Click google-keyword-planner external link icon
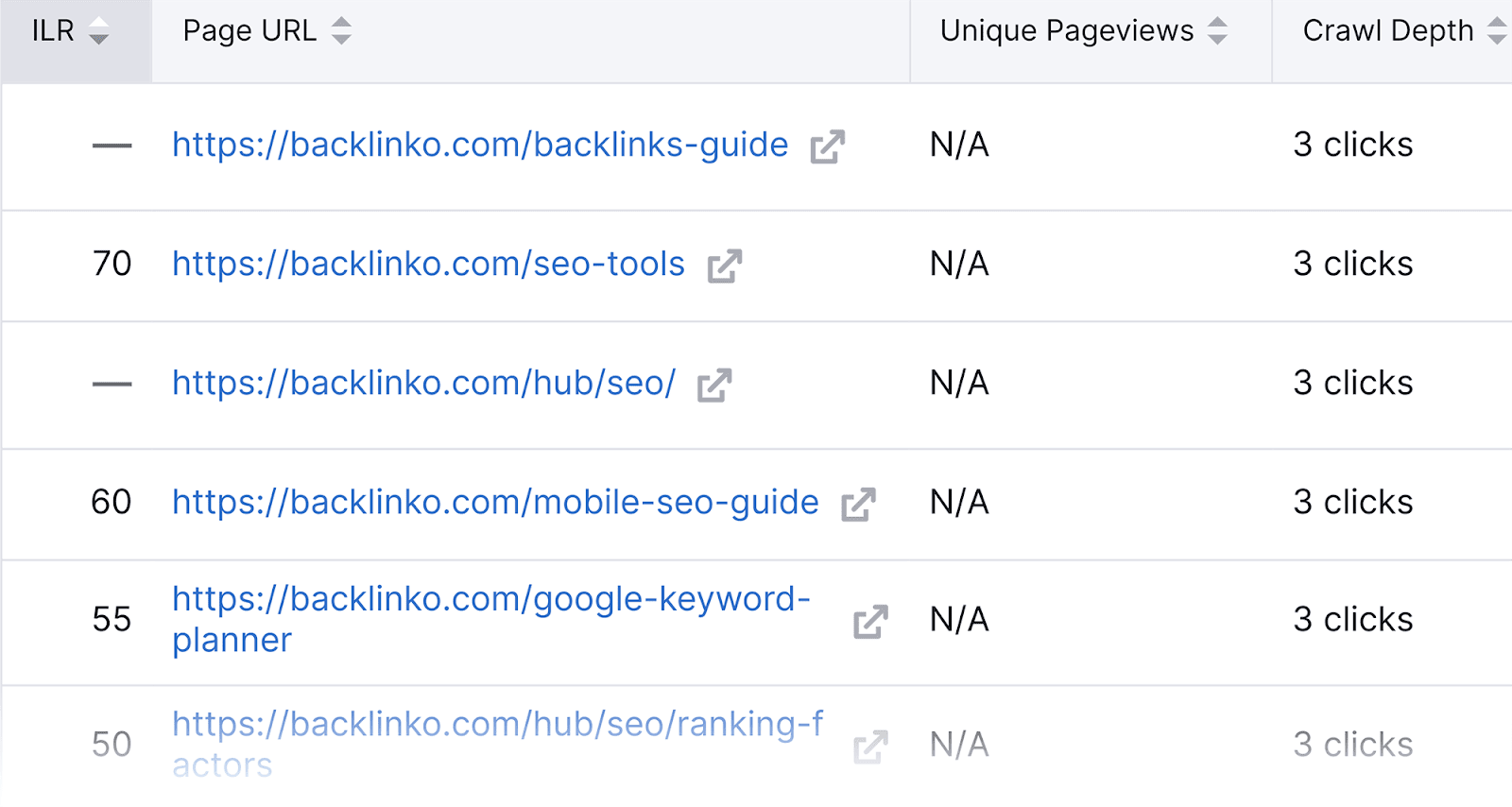 [870, 621]
